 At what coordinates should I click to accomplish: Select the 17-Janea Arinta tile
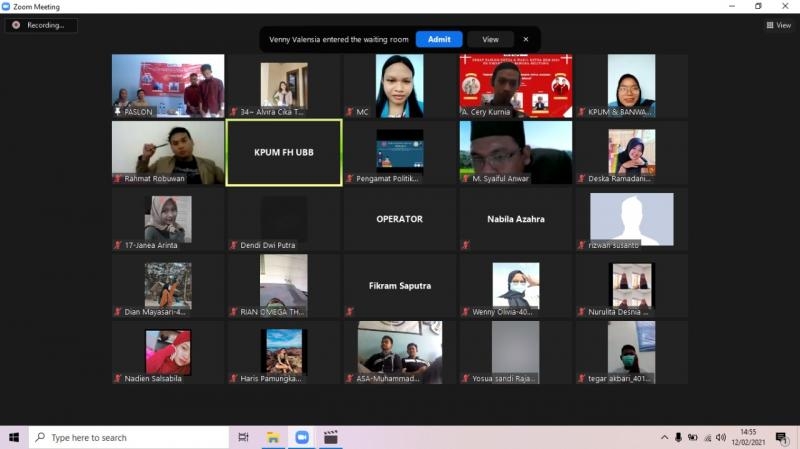tap(168, 219)
